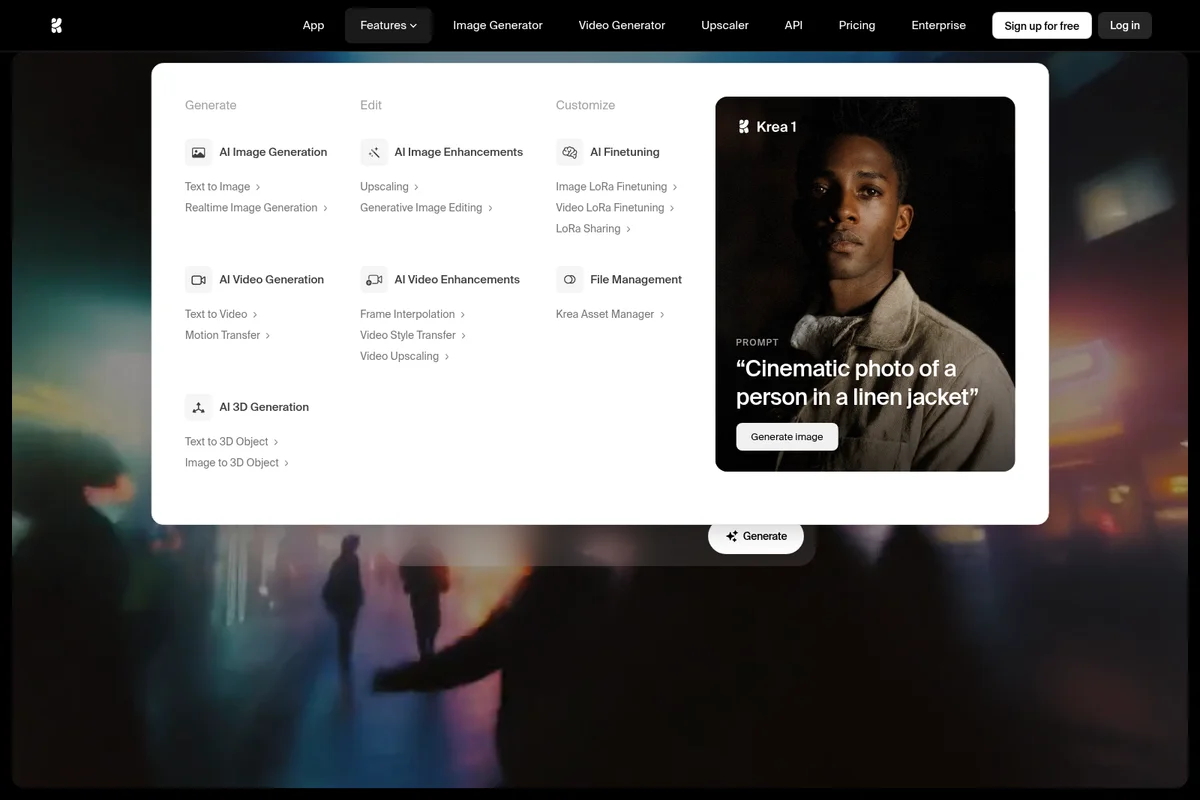Open the Log in page

(1124, 25)
